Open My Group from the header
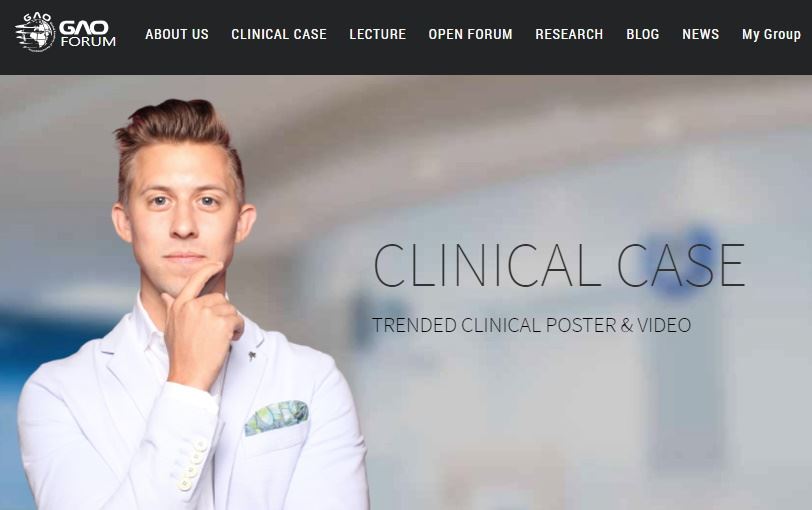 pyautogui.click(x=771, y=35)
